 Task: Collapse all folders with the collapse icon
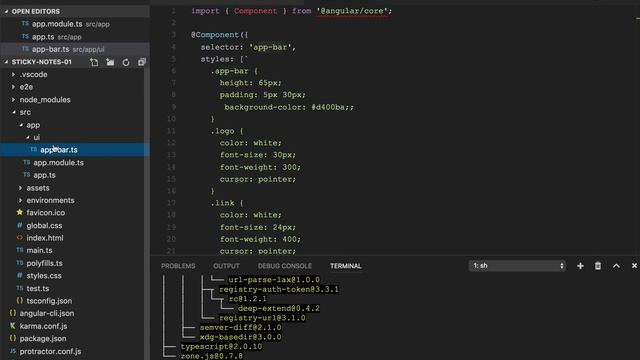[x=142, y=62]
